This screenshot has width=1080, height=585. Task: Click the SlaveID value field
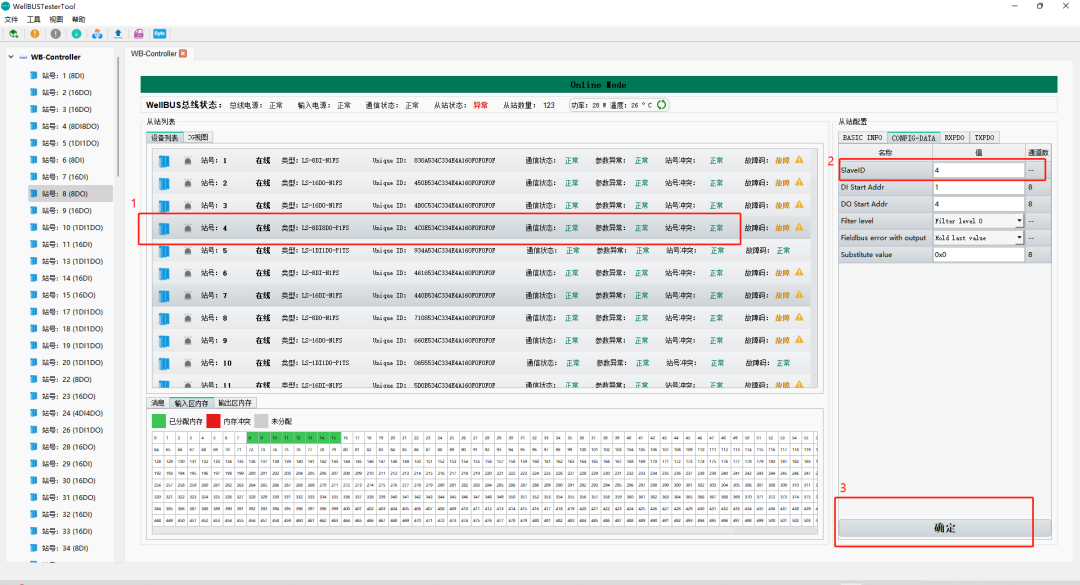click(978, 170)
